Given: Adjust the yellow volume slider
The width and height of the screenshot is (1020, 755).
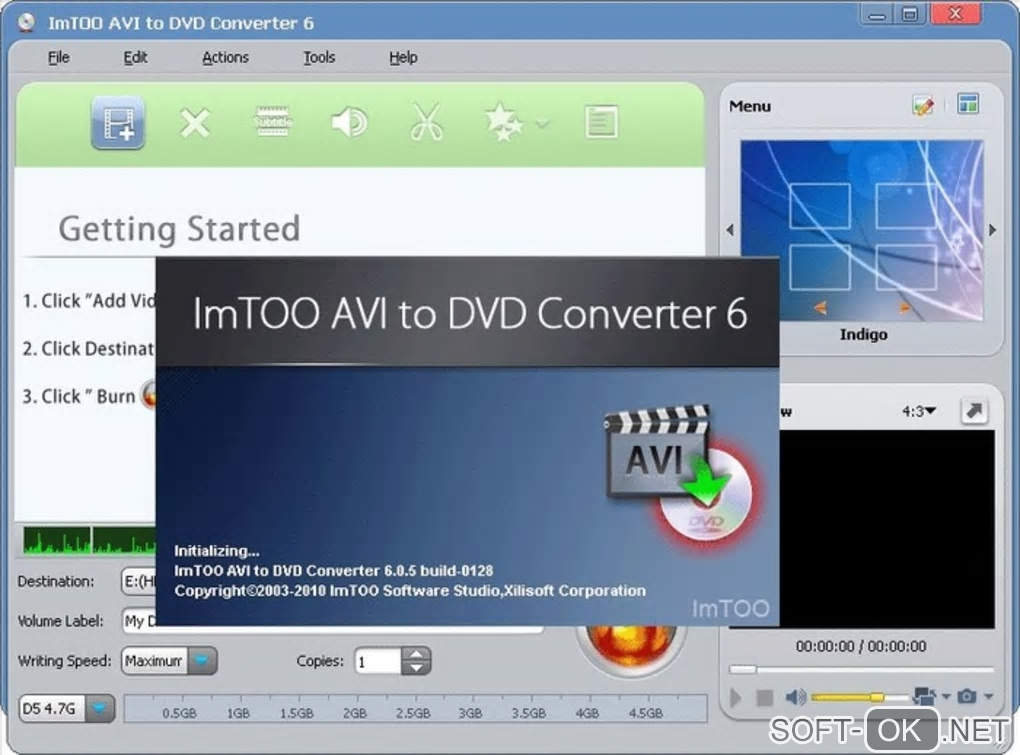Looking at the screenshot, I should [x=859, y=697].
